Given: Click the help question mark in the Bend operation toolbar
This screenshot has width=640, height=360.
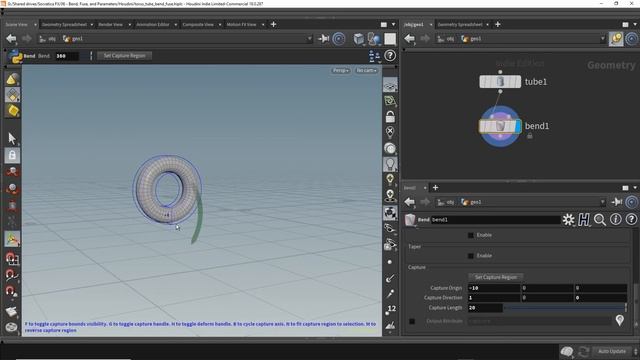Looking at the screenshot, I should point(390,56).
